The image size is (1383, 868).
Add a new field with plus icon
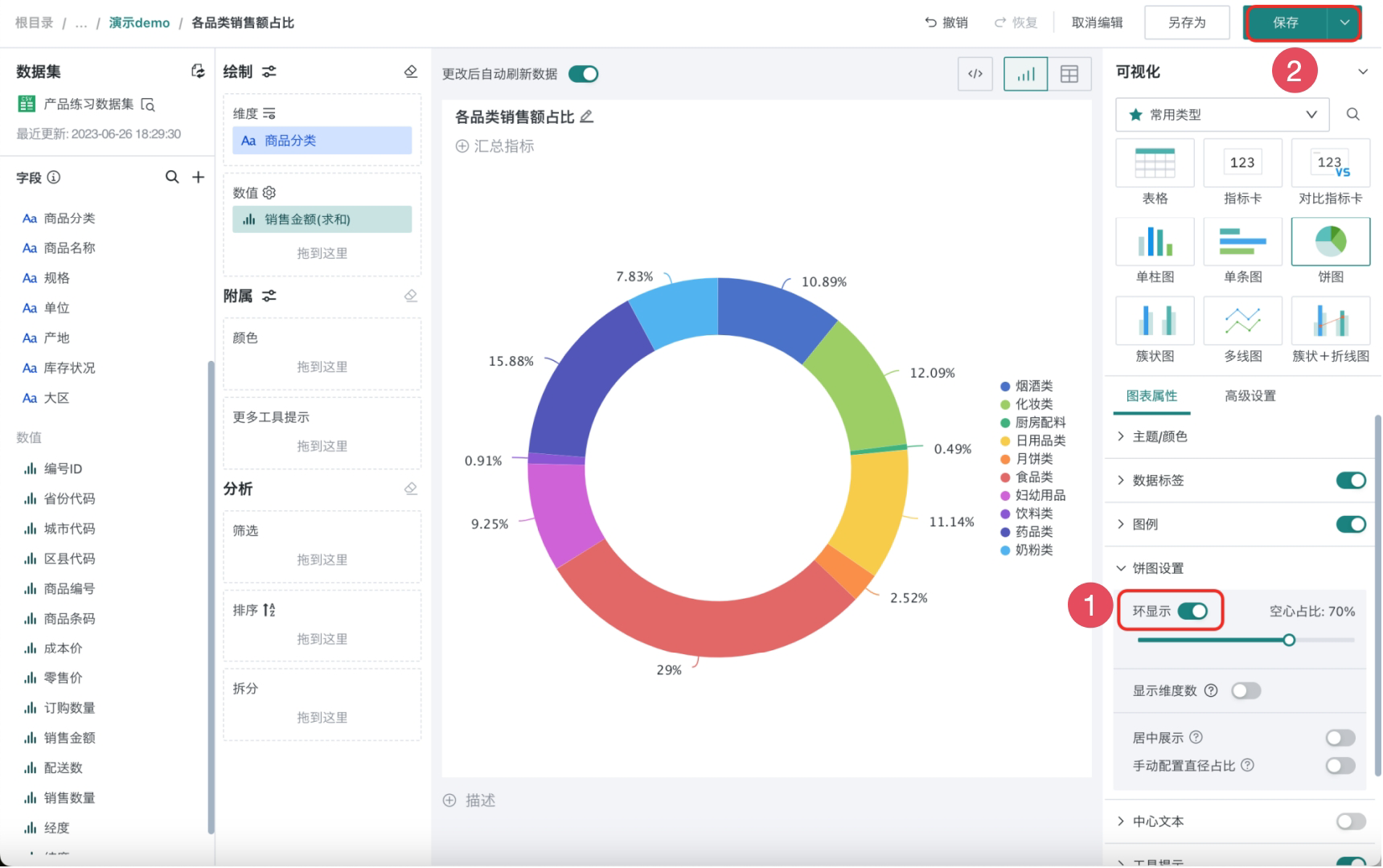coord(198,177)
